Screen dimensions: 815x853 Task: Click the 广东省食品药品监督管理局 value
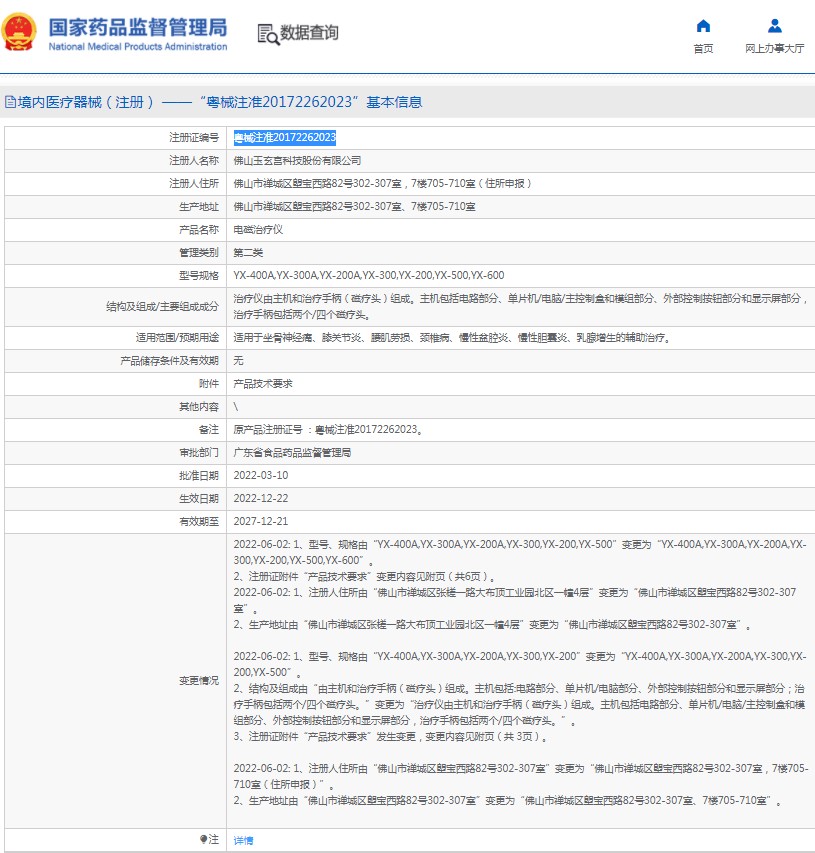point(292,453)
